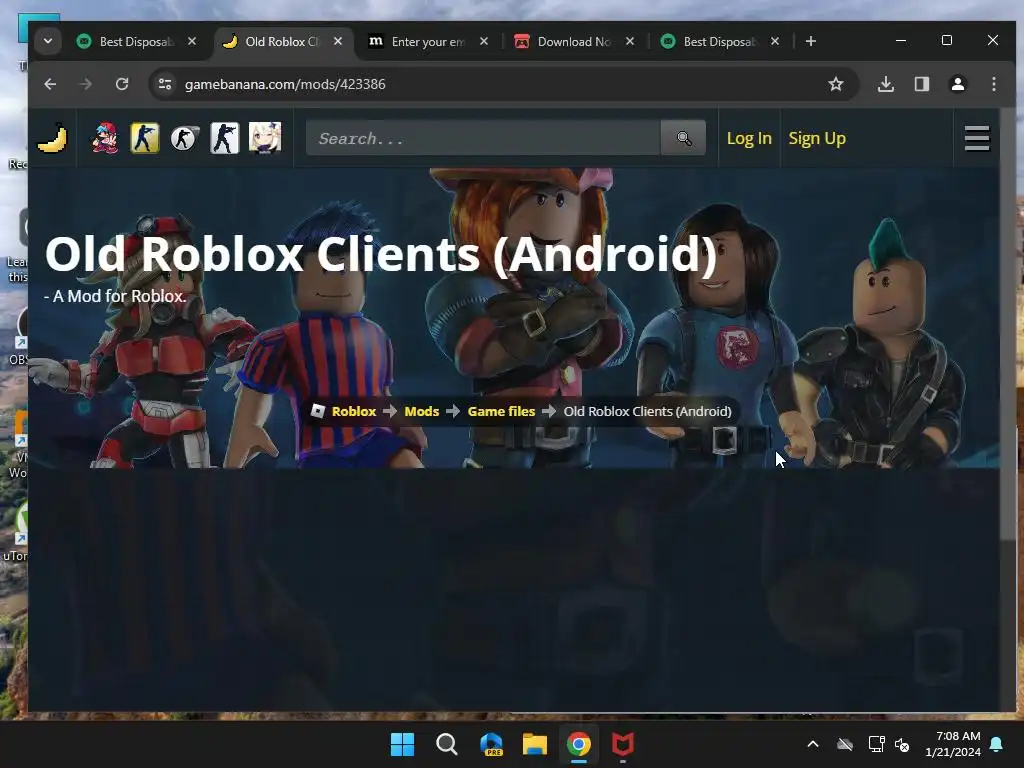Open the anime girl game icon
This screenshot has width=1024, height=768.
[x=265, y=138]
